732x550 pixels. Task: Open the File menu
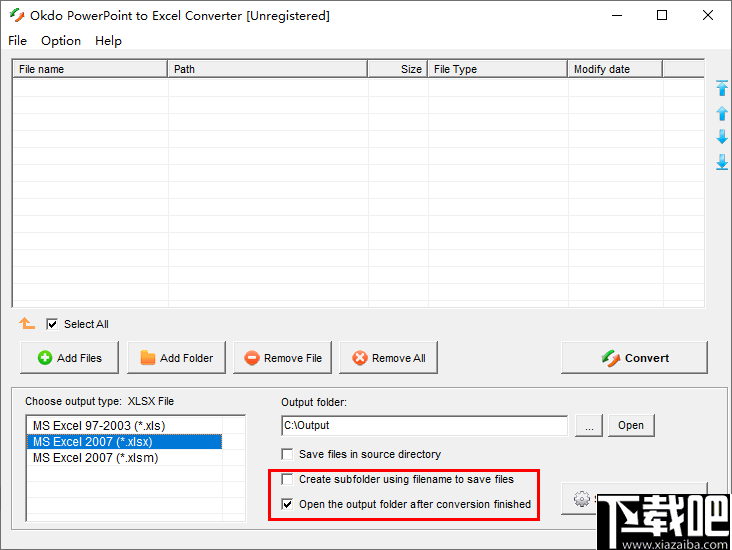point(18,41)
